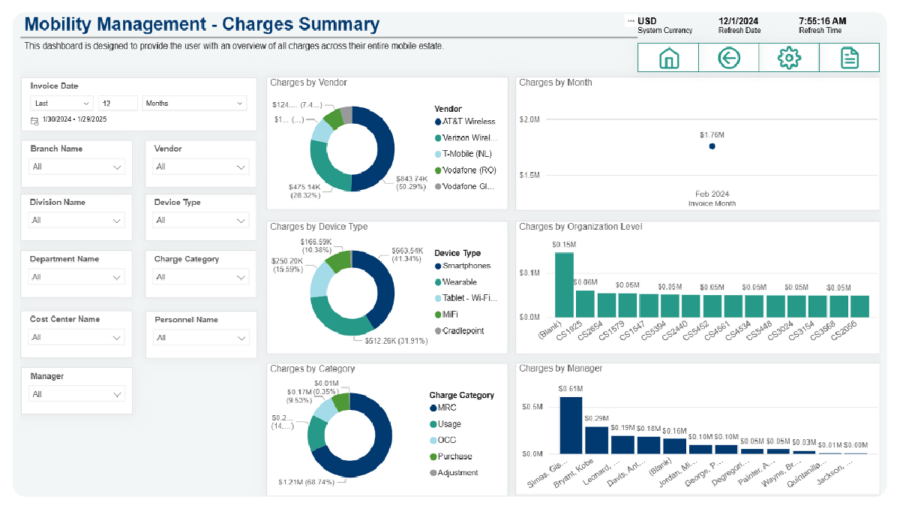
Task: Expand the Division Name dropdown
Action: pyautogui.click(x=77, y=220)
